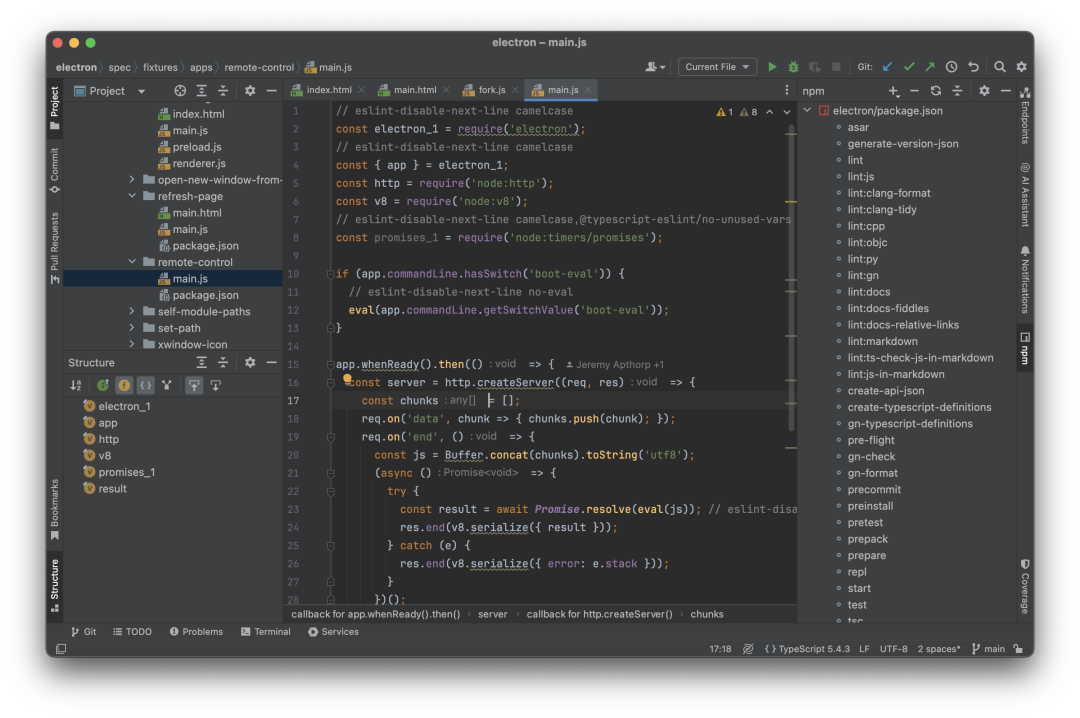1080x718 pixels.
Task: Change the UTF-8 file encoding widget
Action: pyautogui.click(x=893, y=649)
